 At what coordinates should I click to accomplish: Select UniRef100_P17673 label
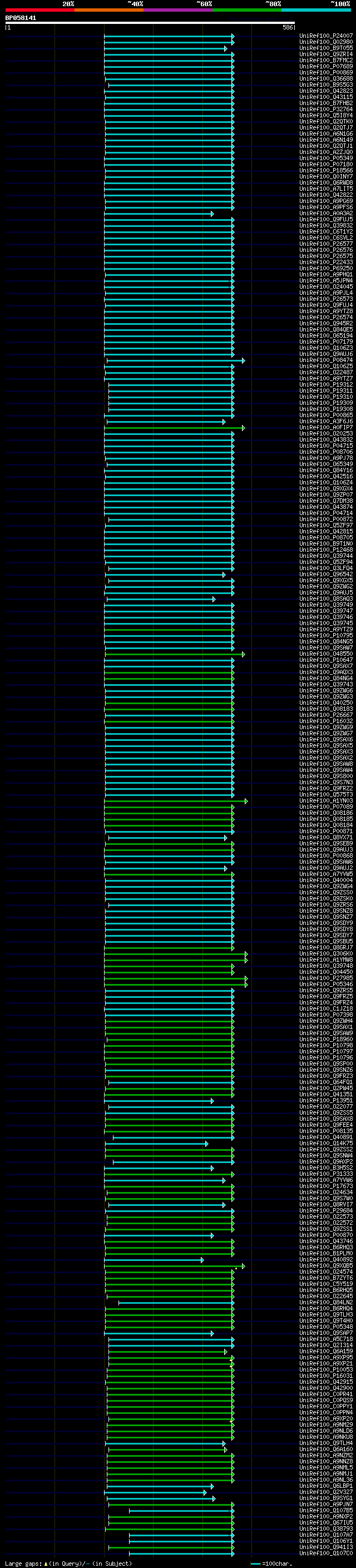326,1186
